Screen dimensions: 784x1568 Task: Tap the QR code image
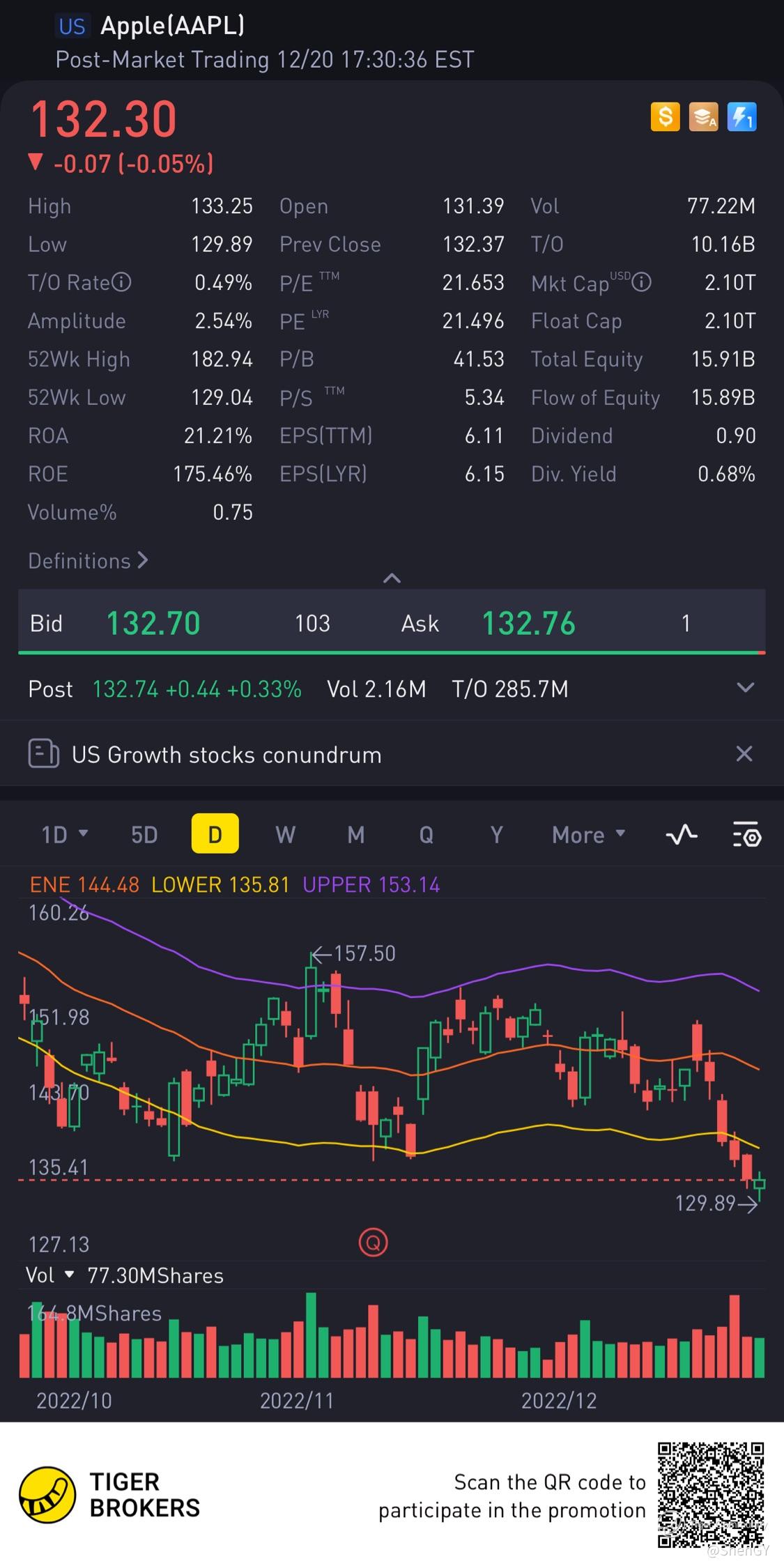pyautogui.click(x=711, y=1496)
